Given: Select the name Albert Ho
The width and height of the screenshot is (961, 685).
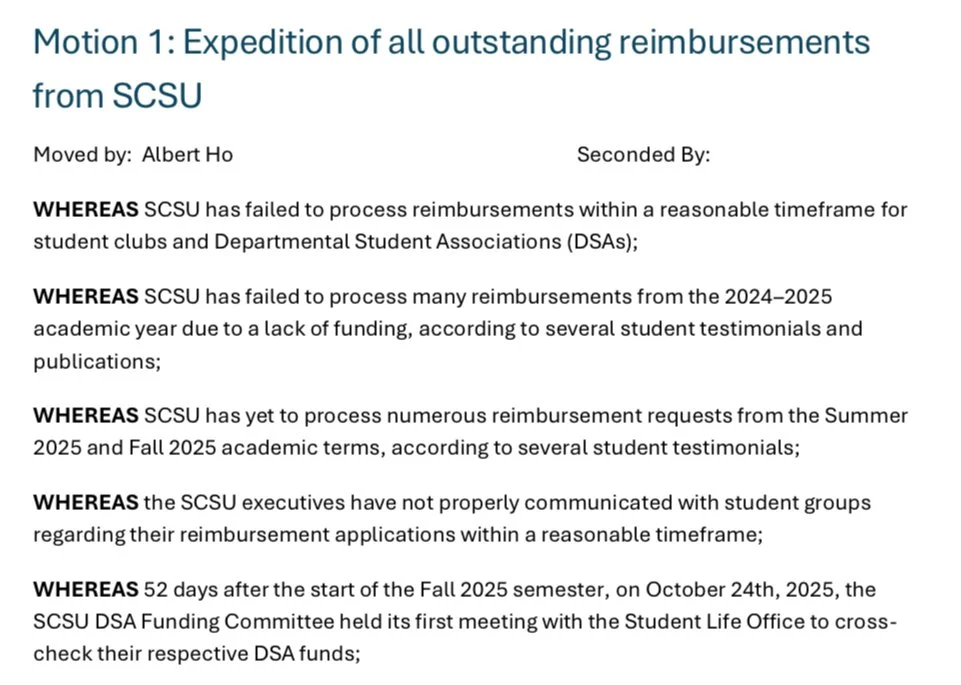Looking at the screenshot, I should coord(187,154).
